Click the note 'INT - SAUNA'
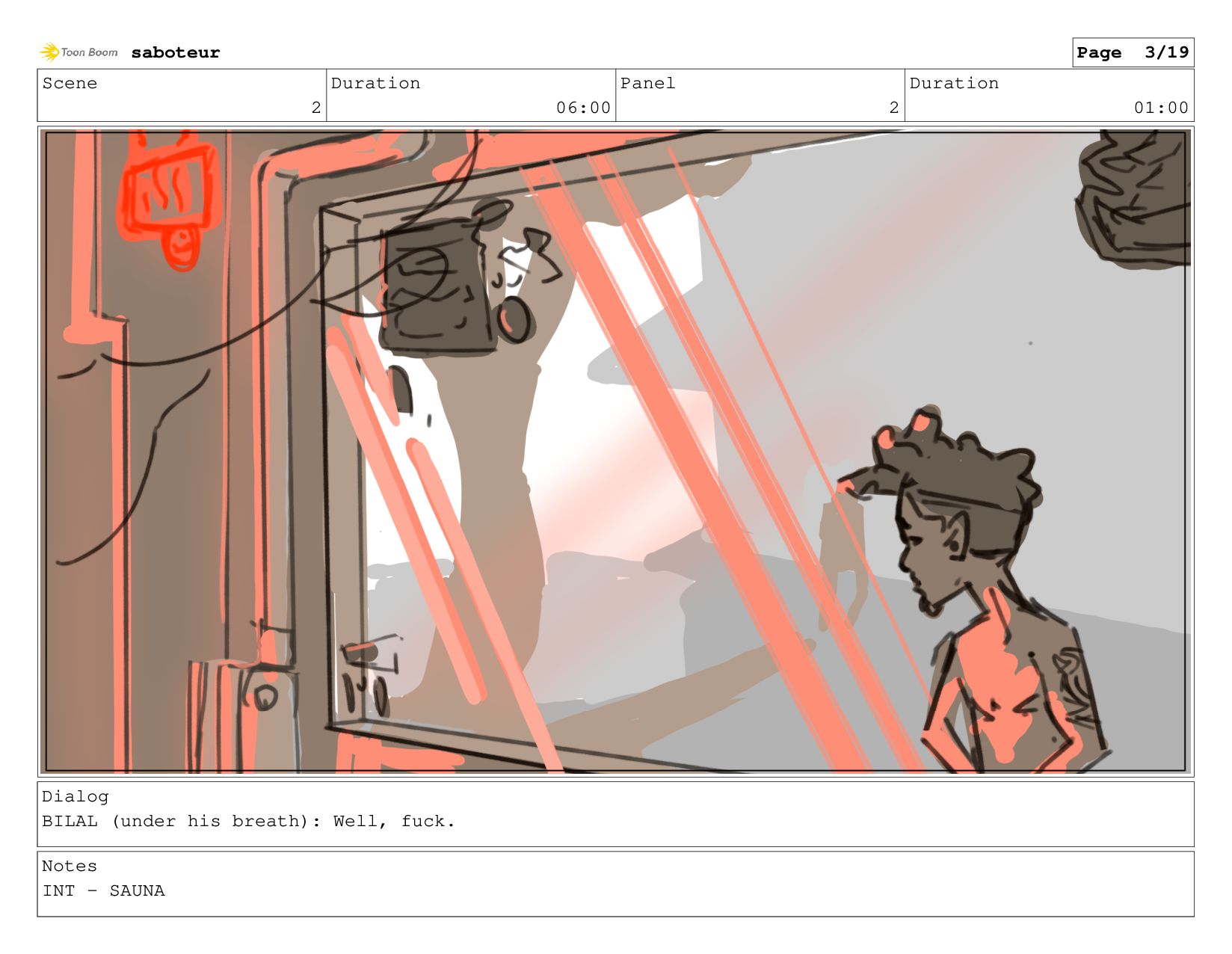Viewport: 1232px width, 954px height. [x=103, y=890]
